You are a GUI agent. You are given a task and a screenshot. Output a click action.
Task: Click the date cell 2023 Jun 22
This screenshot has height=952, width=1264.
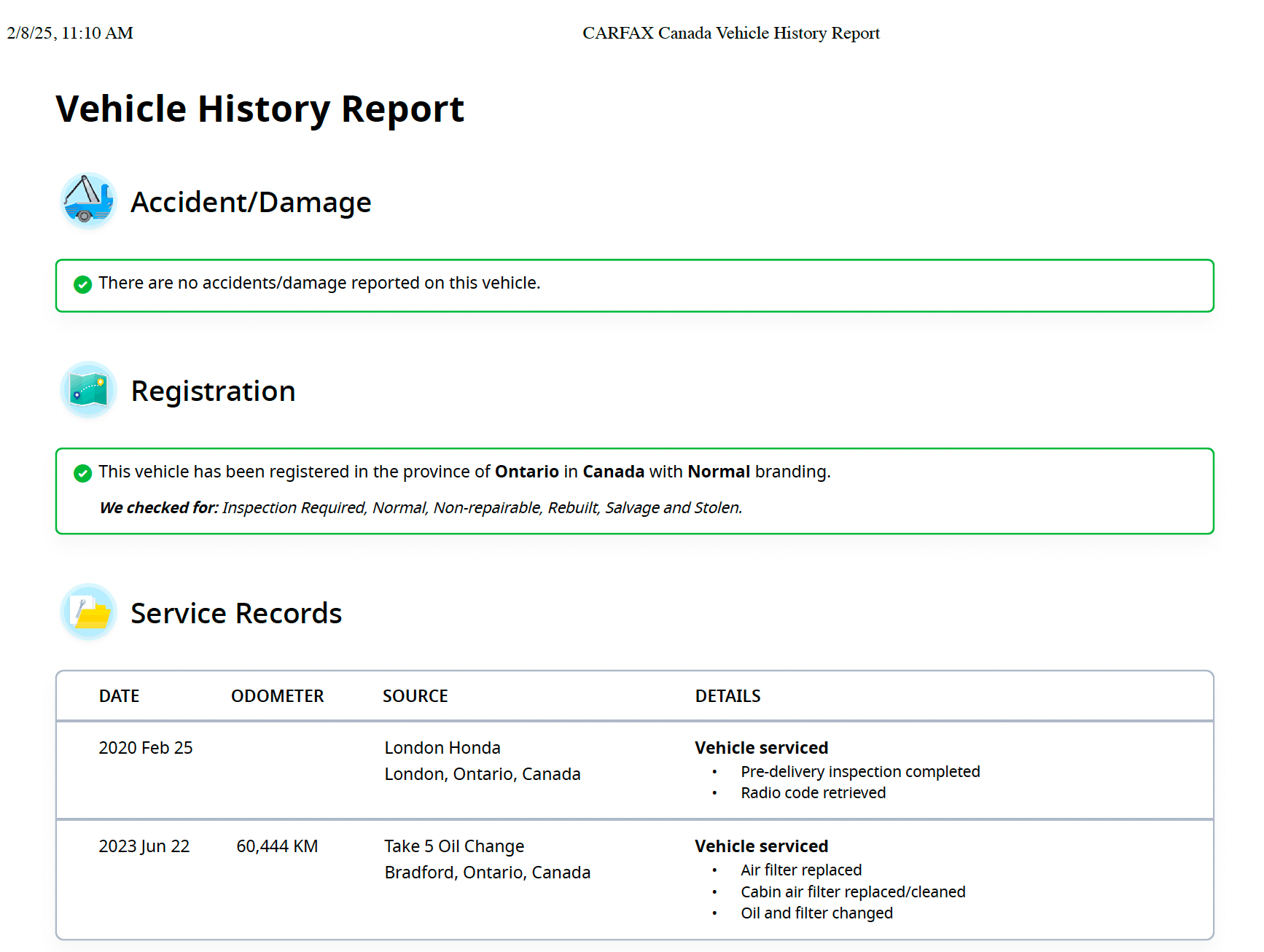click(144, 846)
